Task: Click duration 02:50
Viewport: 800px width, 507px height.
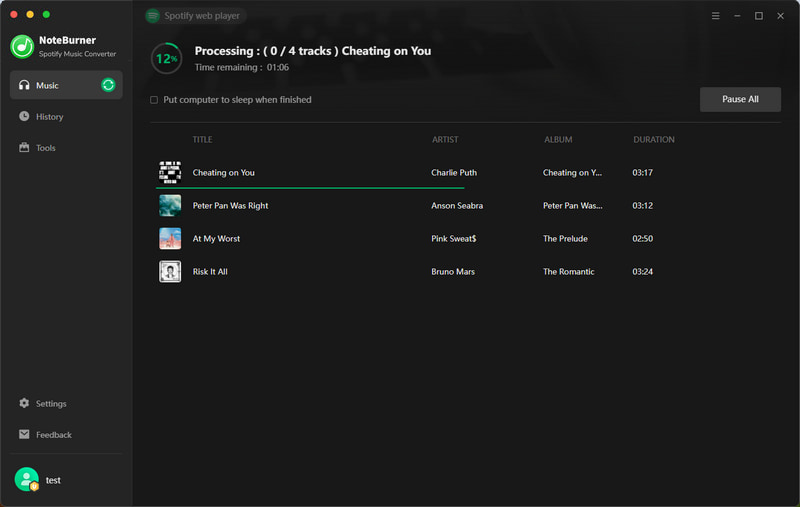Action: (642, 238)
